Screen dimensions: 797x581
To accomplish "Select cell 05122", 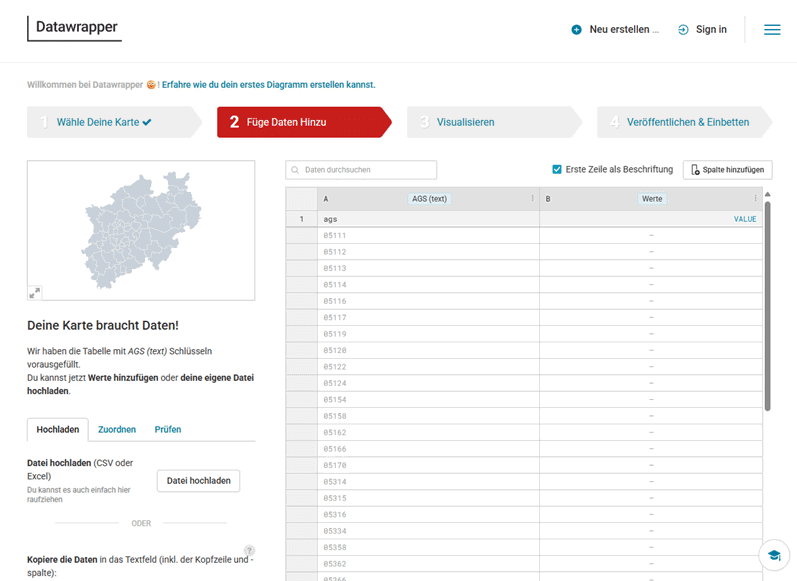I will (x=428, y=367).
